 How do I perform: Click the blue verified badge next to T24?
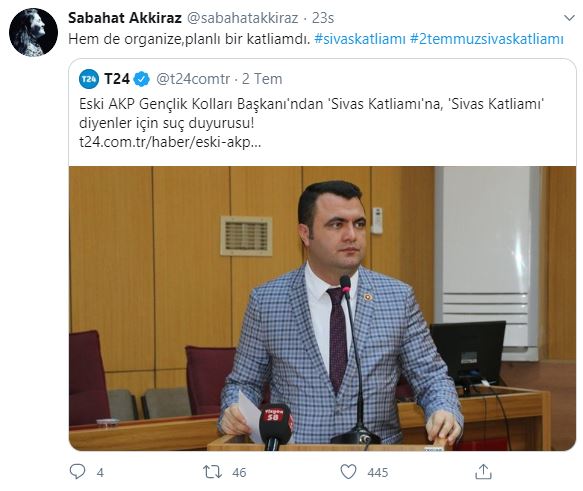(141, 79)
